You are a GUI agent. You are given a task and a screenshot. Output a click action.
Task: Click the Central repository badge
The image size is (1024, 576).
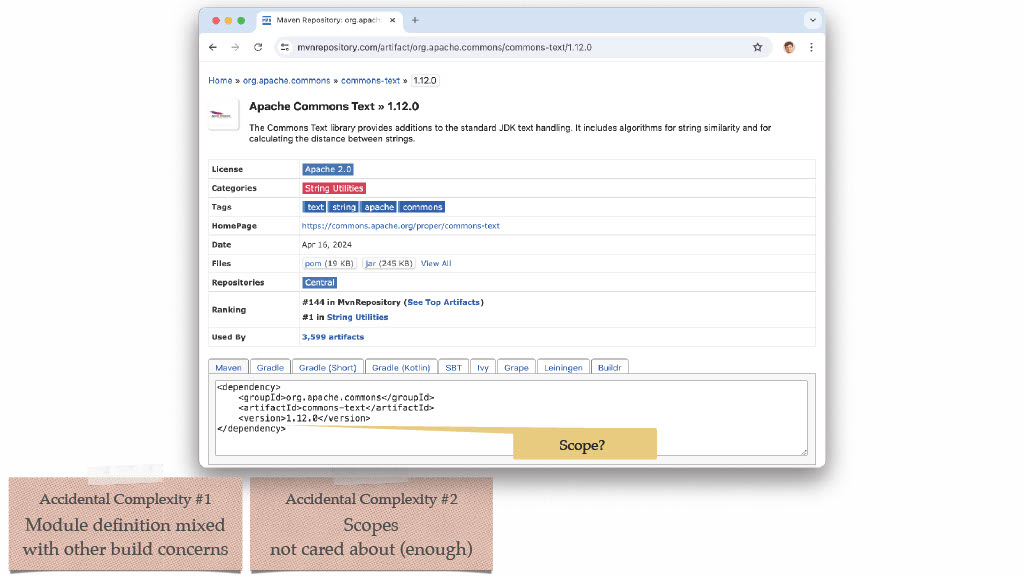pyautogui.click(x=319, y=283)
